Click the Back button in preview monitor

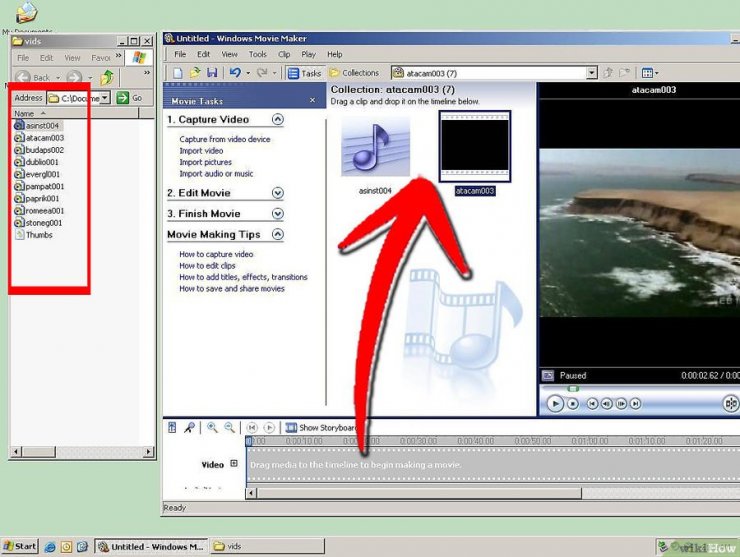coord(592,404)
